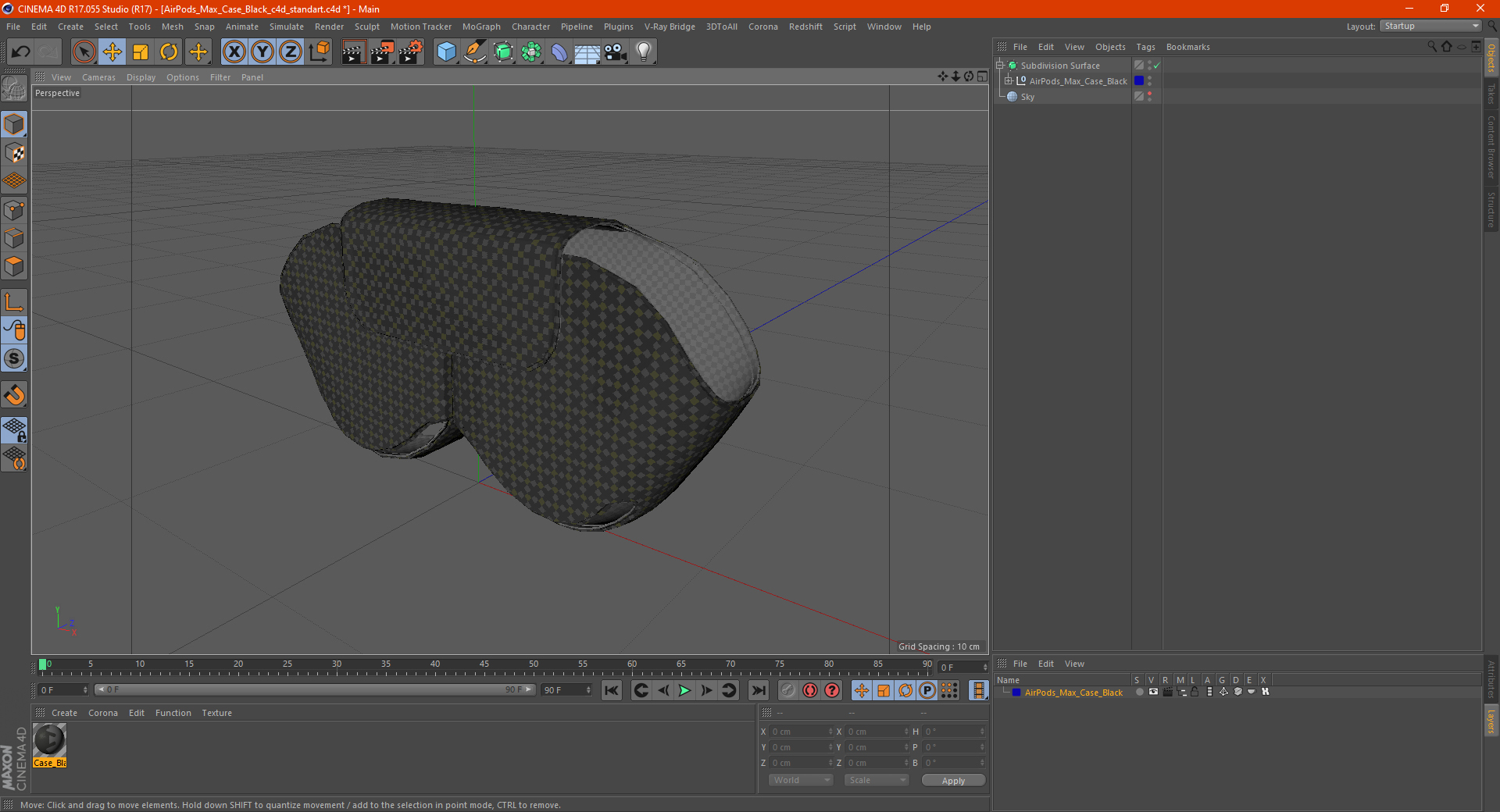
Task: Toggle layer view eye for AirPods_Max_Case_Black
Action: click(1153, 692)
